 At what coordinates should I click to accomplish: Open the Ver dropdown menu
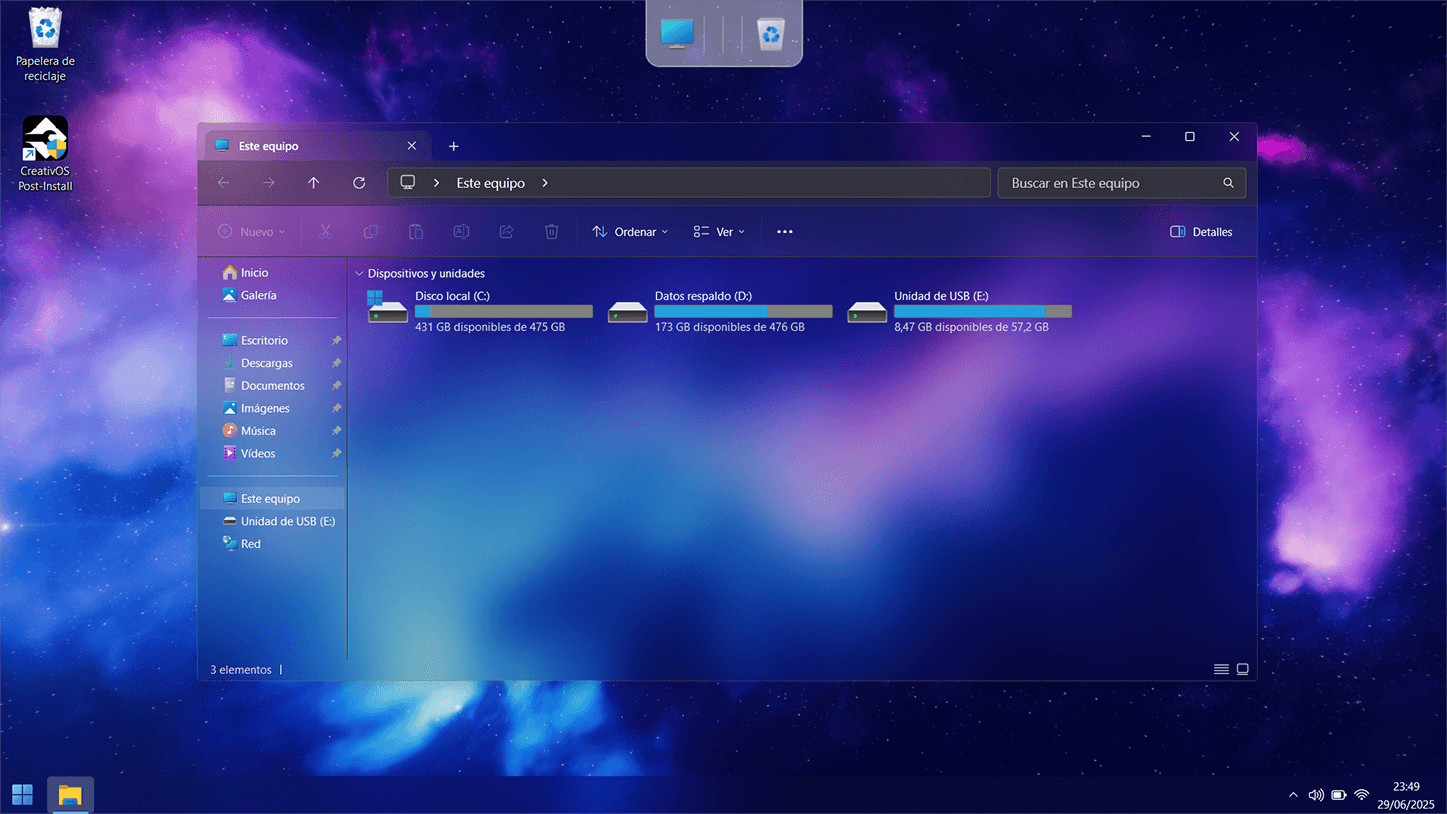tap(719, 232)
